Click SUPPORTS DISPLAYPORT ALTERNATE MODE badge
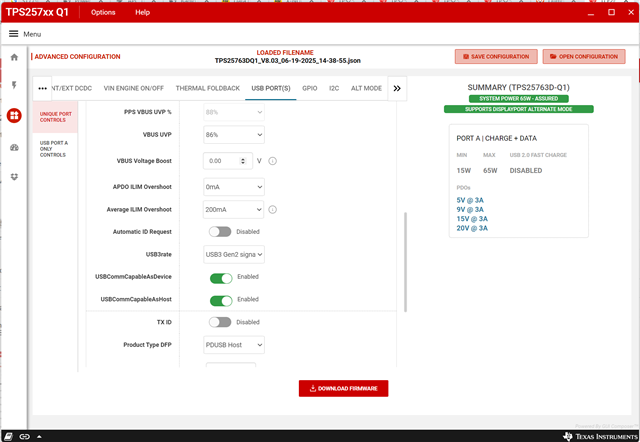 click(518, 109)
